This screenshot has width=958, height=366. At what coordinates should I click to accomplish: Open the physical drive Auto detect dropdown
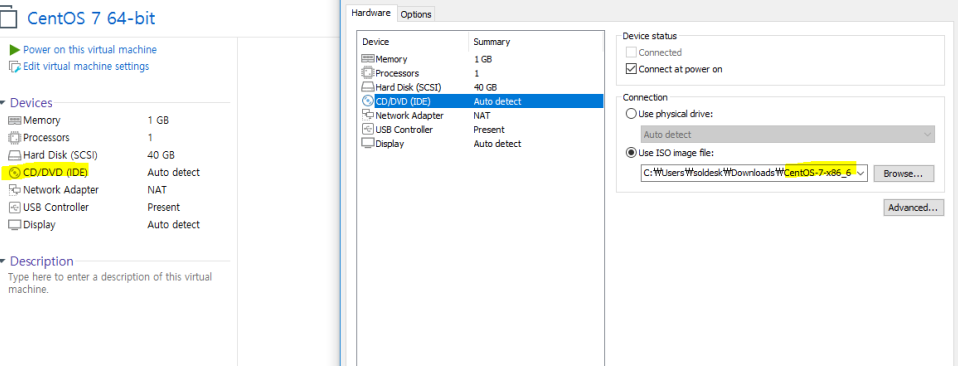788,134
